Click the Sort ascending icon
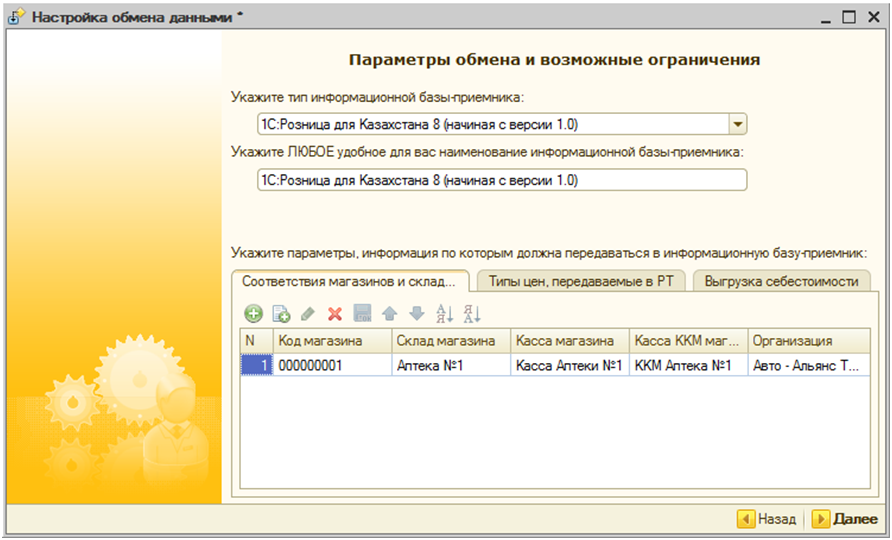 point(445,314)
